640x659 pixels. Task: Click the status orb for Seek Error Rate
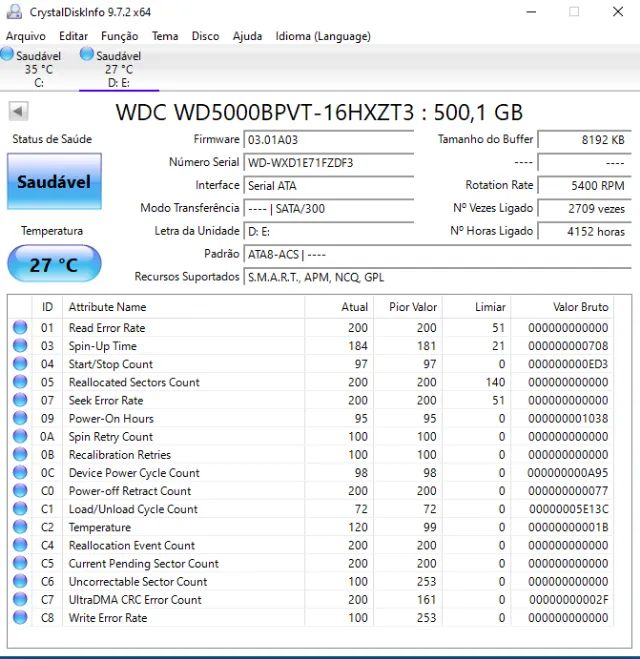pos(20,400)
